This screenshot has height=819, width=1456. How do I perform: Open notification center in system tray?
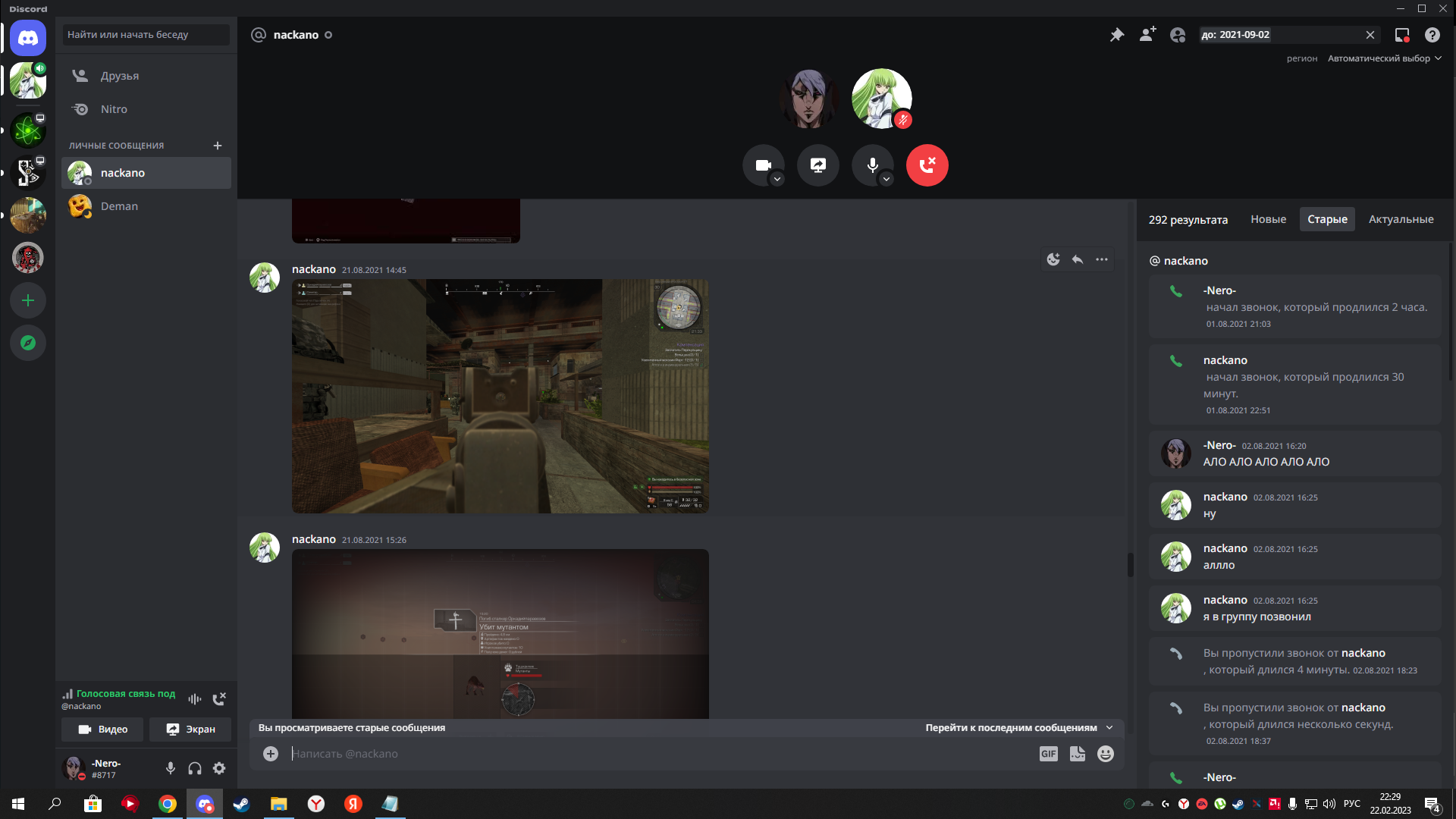(1432, 805)
